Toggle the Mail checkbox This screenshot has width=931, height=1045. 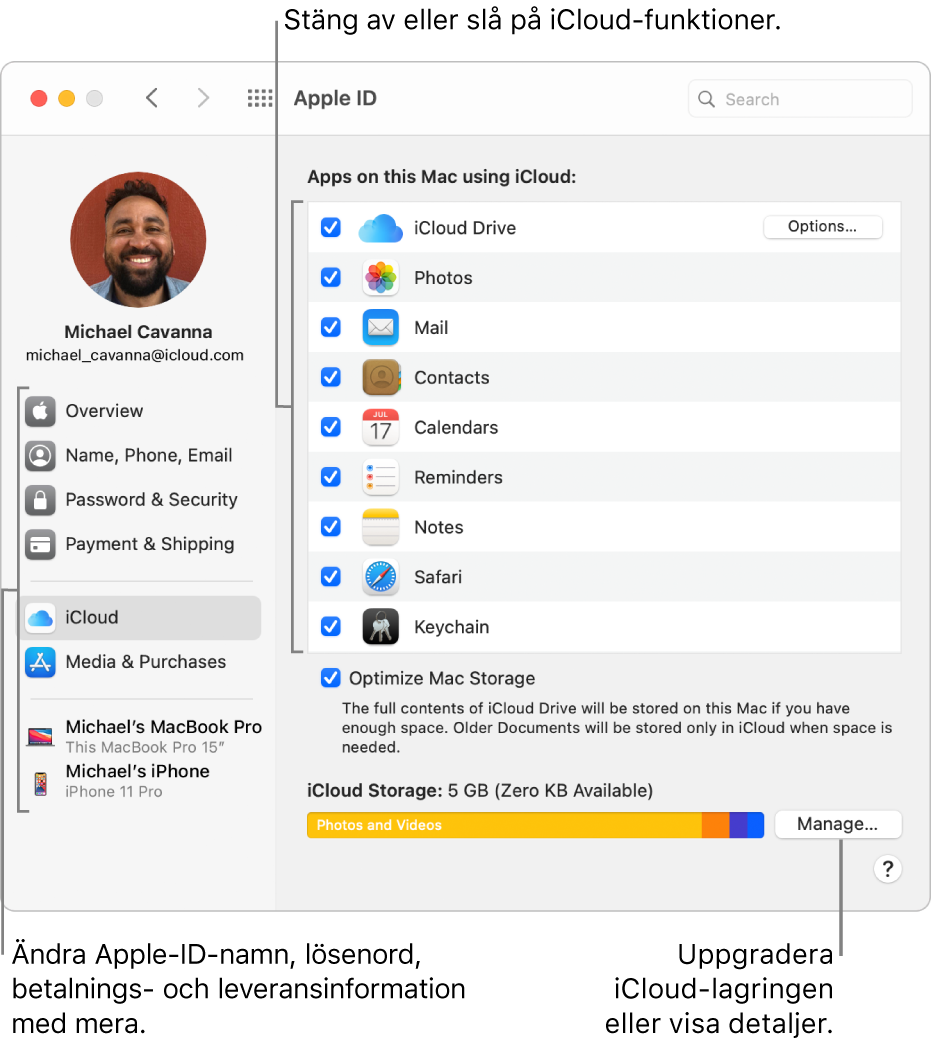click(x=331, y=327)
